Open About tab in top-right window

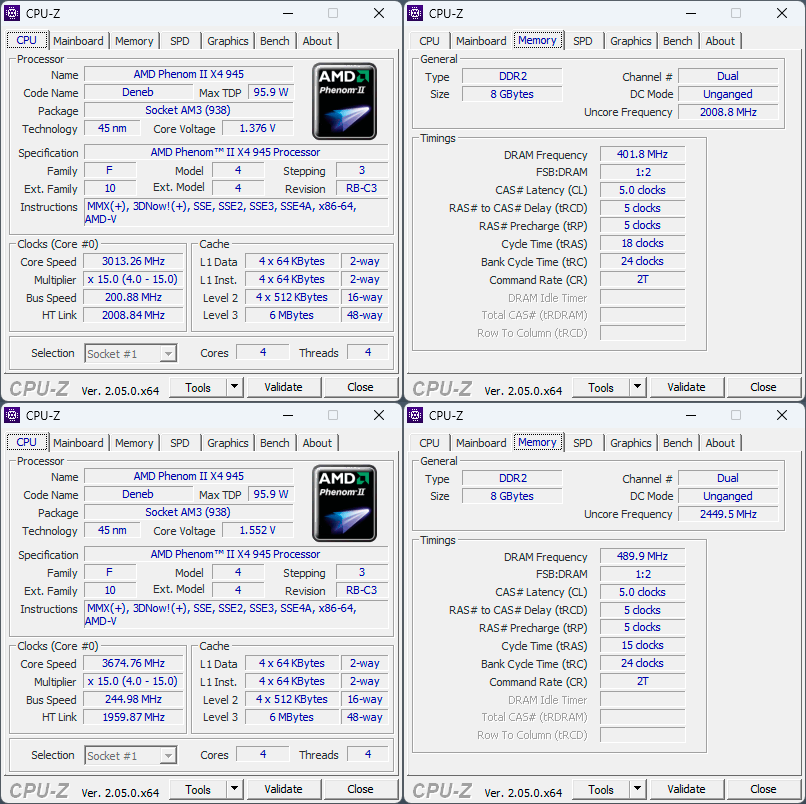click(720, 41)
